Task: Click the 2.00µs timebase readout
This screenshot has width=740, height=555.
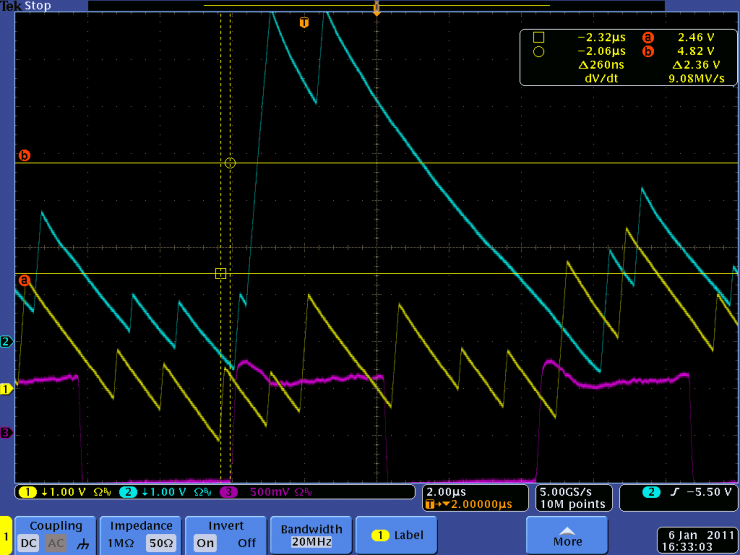Action: click(443, 492)
